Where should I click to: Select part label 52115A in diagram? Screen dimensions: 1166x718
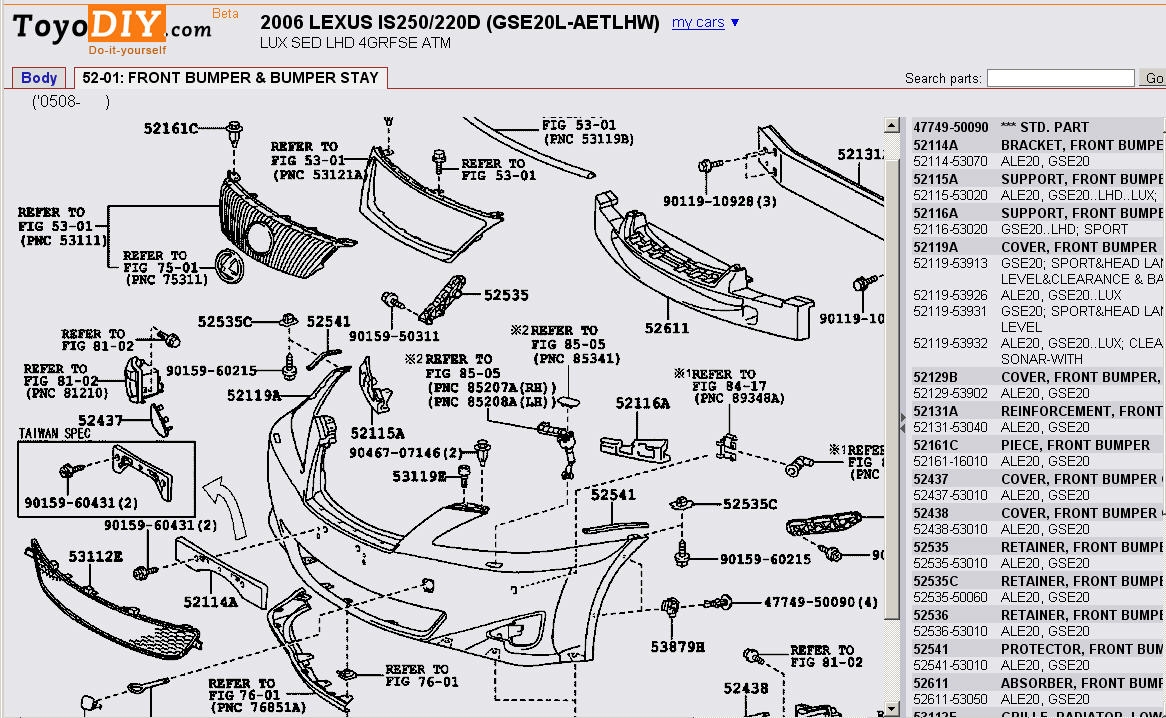(x=377, y=433)
